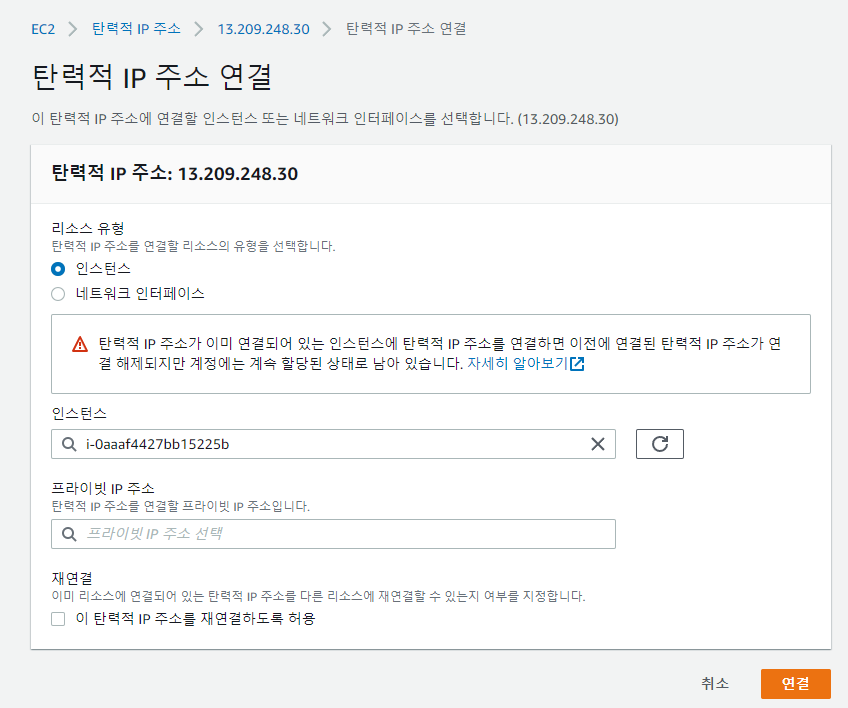Select the 네트워크 인터페이스 radio button
The width and height of the screenshot is (848, 708).
58,294
